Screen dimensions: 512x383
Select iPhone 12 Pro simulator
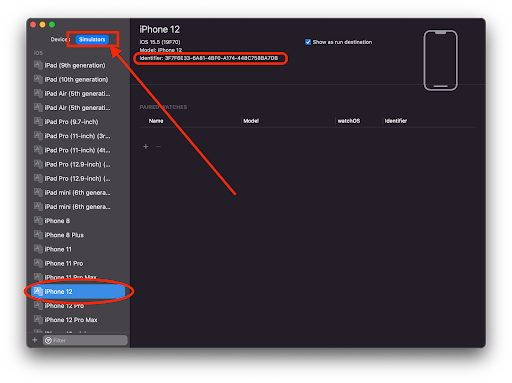78,305
